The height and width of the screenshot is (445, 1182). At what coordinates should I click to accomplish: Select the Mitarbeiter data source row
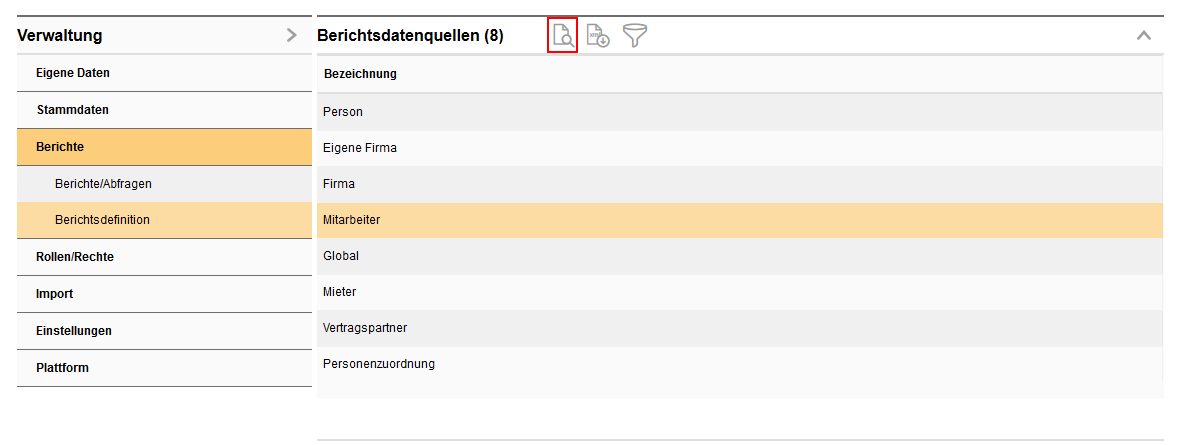tap(351, 220)
